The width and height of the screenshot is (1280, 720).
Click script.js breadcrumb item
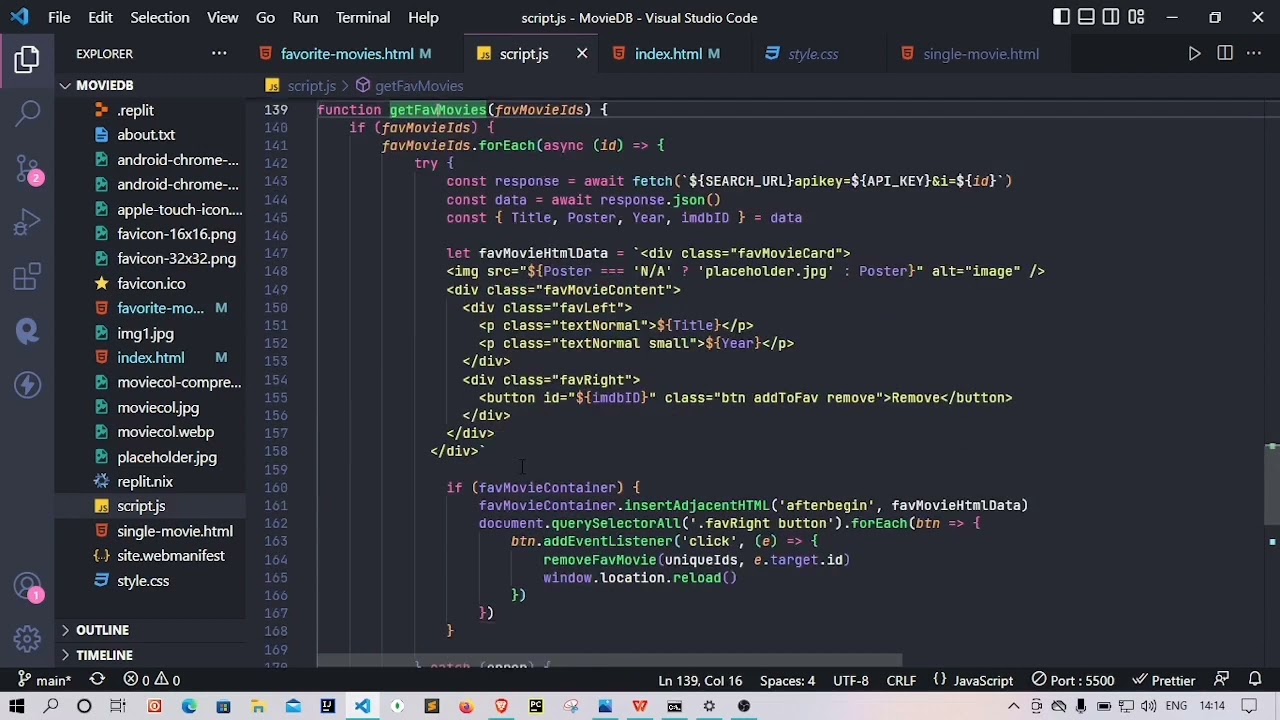point(301,86)
